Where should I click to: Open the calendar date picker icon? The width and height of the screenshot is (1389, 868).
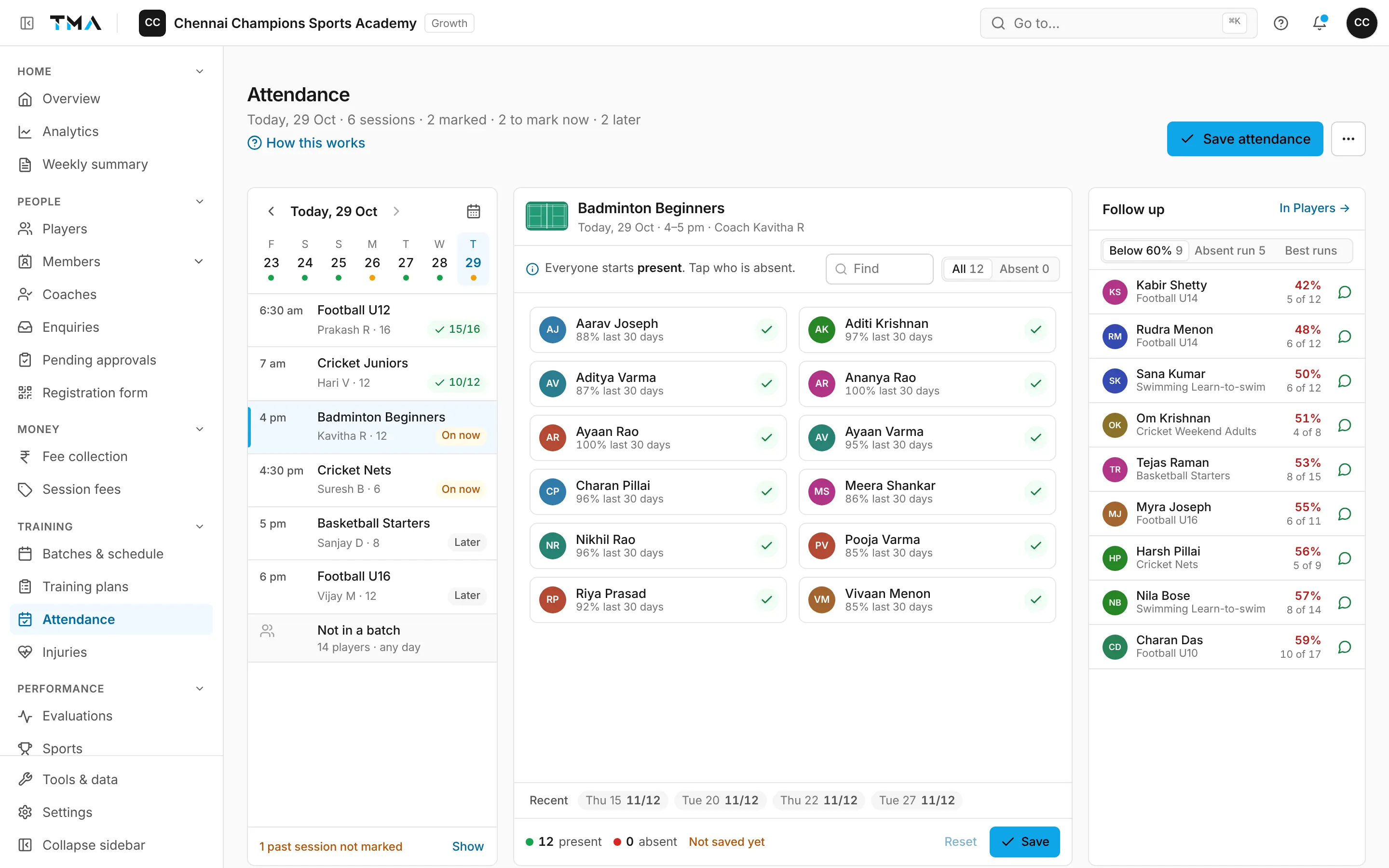click(473, 211)
